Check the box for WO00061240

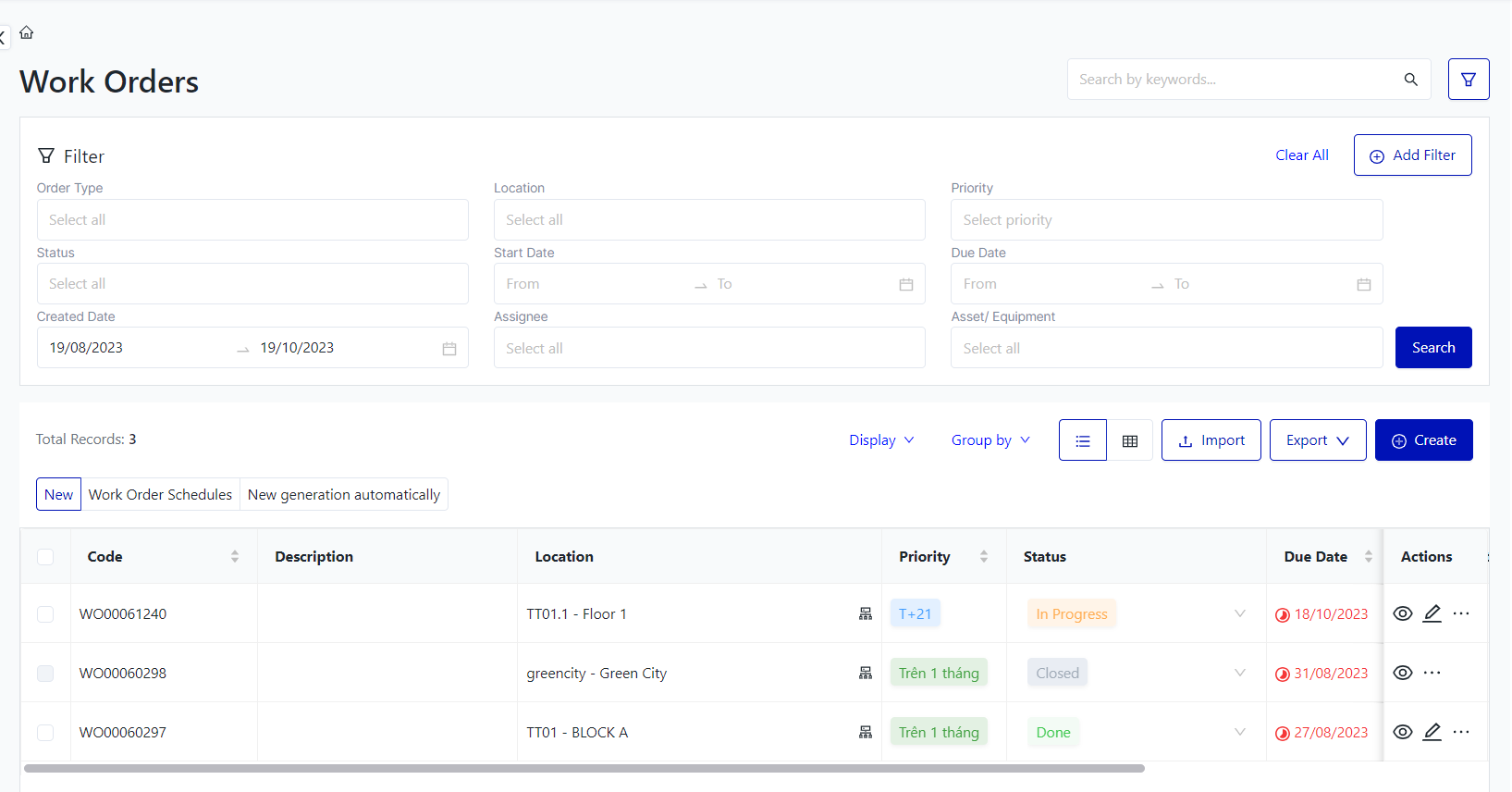[45, 614]
